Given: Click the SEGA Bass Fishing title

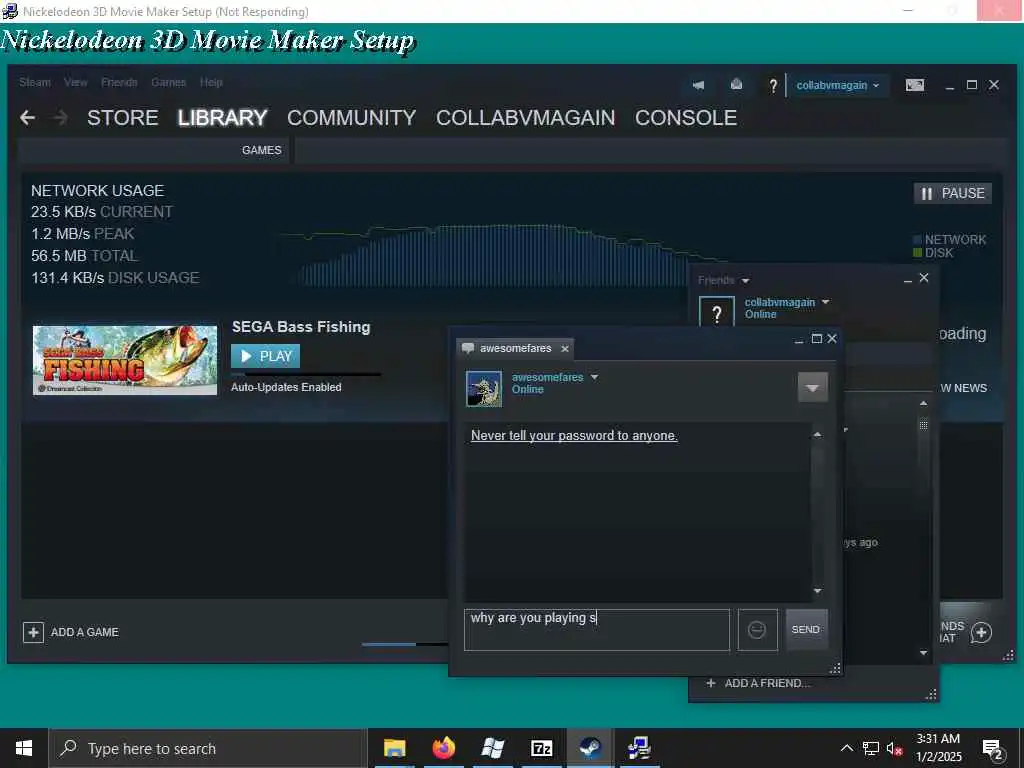Looking at the screenshot, I should [301, 327].
